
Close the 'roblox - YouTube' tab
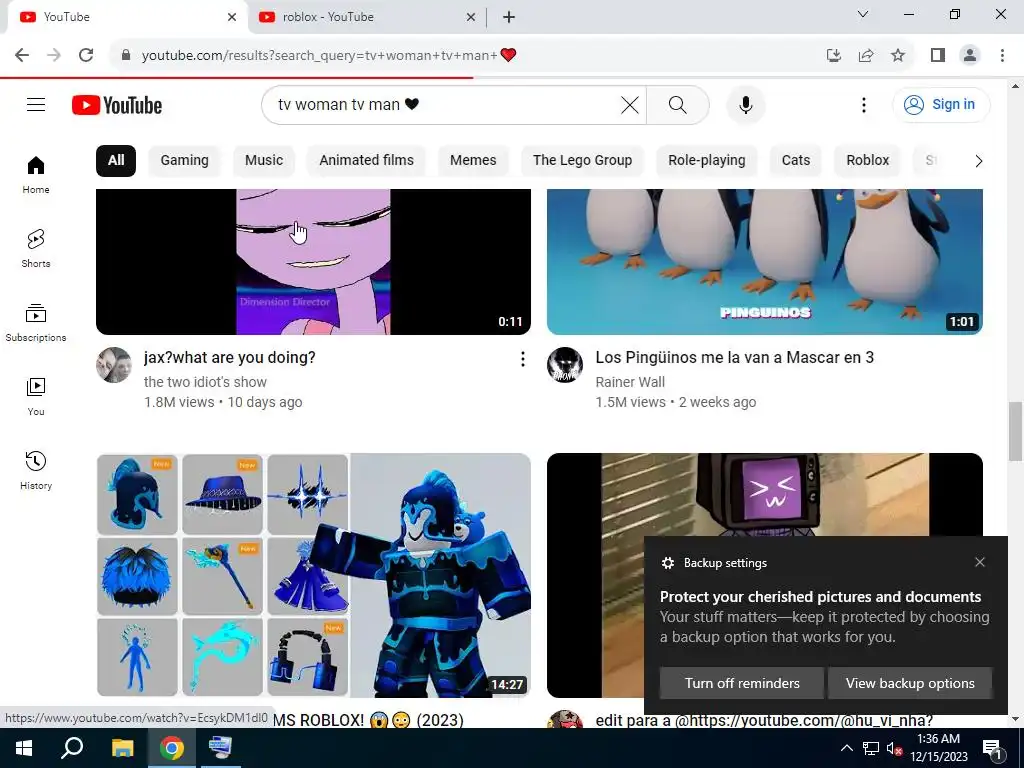point(471,17)
